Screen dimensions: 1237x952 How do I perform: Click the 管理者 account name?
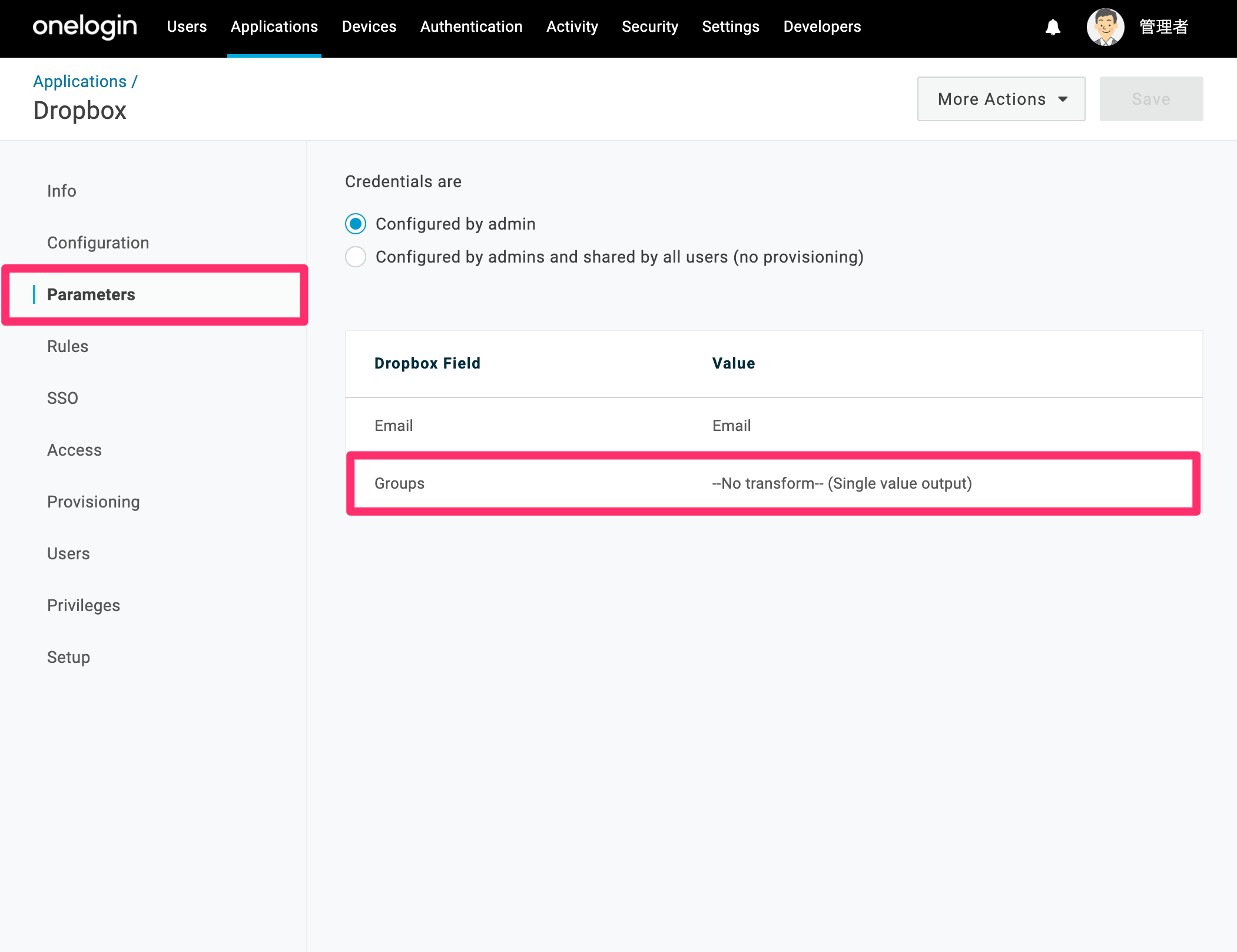tap(1163, 27)
